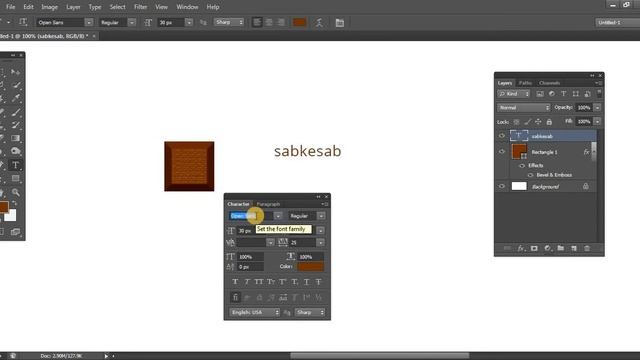
Task: Toggle visibility of Effects on Rectangle 1
Action: click(x=522, y=166)
